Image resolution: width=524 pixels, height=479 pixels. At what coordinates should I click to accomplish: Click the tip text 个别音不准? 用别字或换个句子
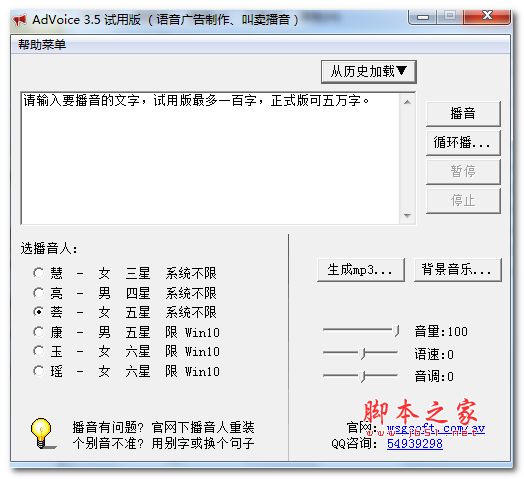163,443
